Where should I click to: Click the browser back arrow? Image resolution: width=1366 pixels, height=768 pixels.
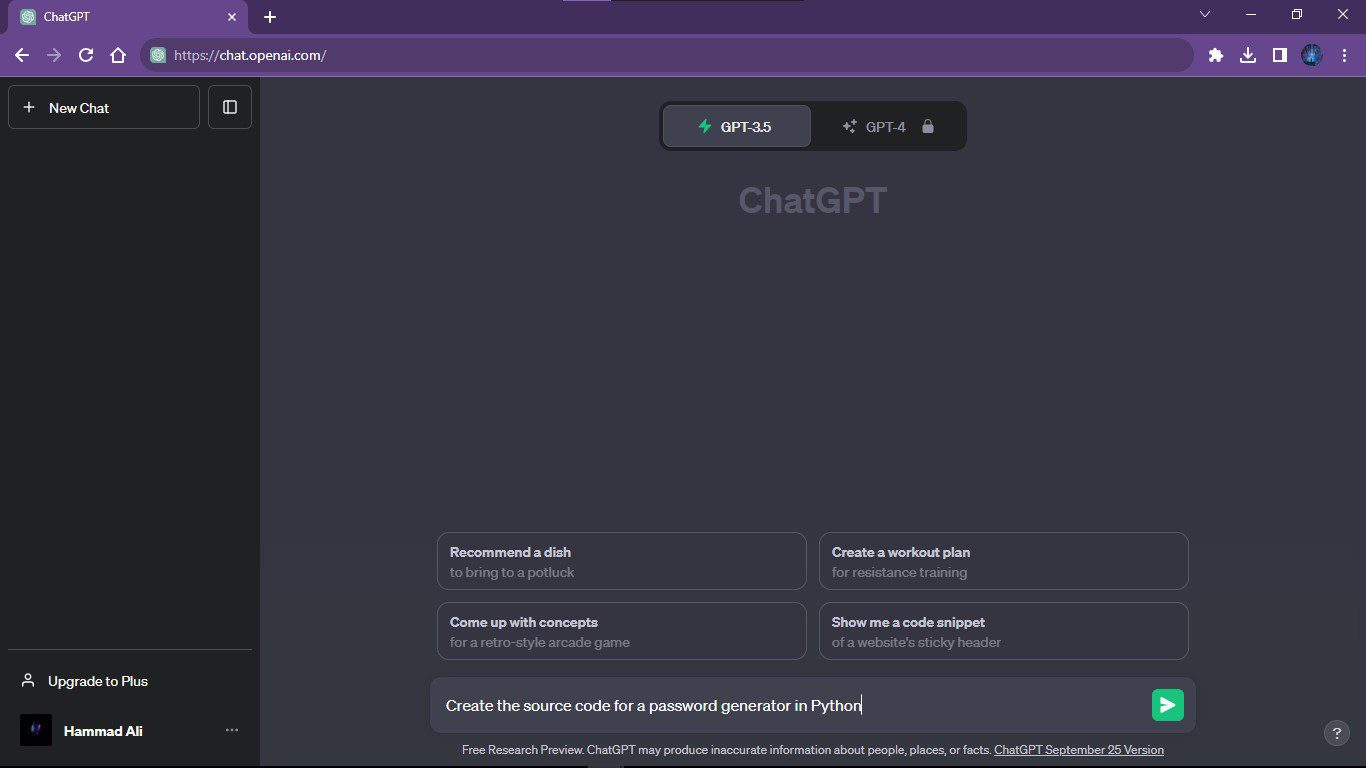click(x=22, y=56)
